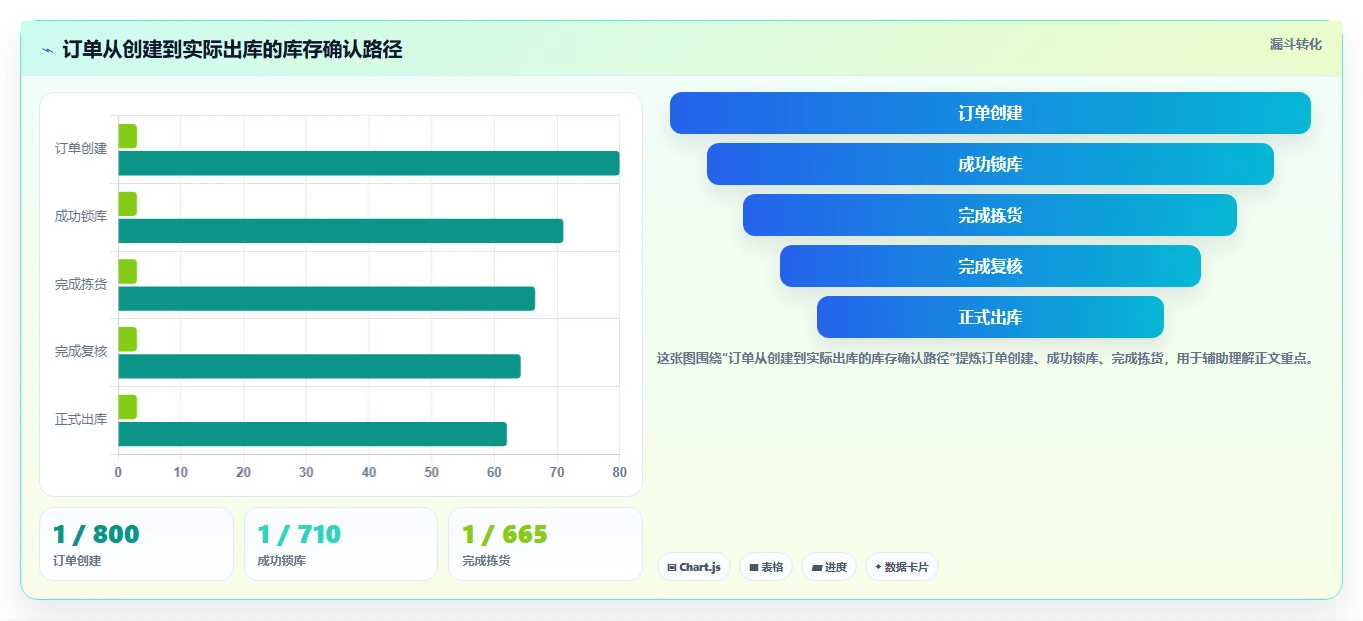Screen dimensions: 1363x621
Task: Click the 数据卡片 tag chip
Action: point(902,567)
